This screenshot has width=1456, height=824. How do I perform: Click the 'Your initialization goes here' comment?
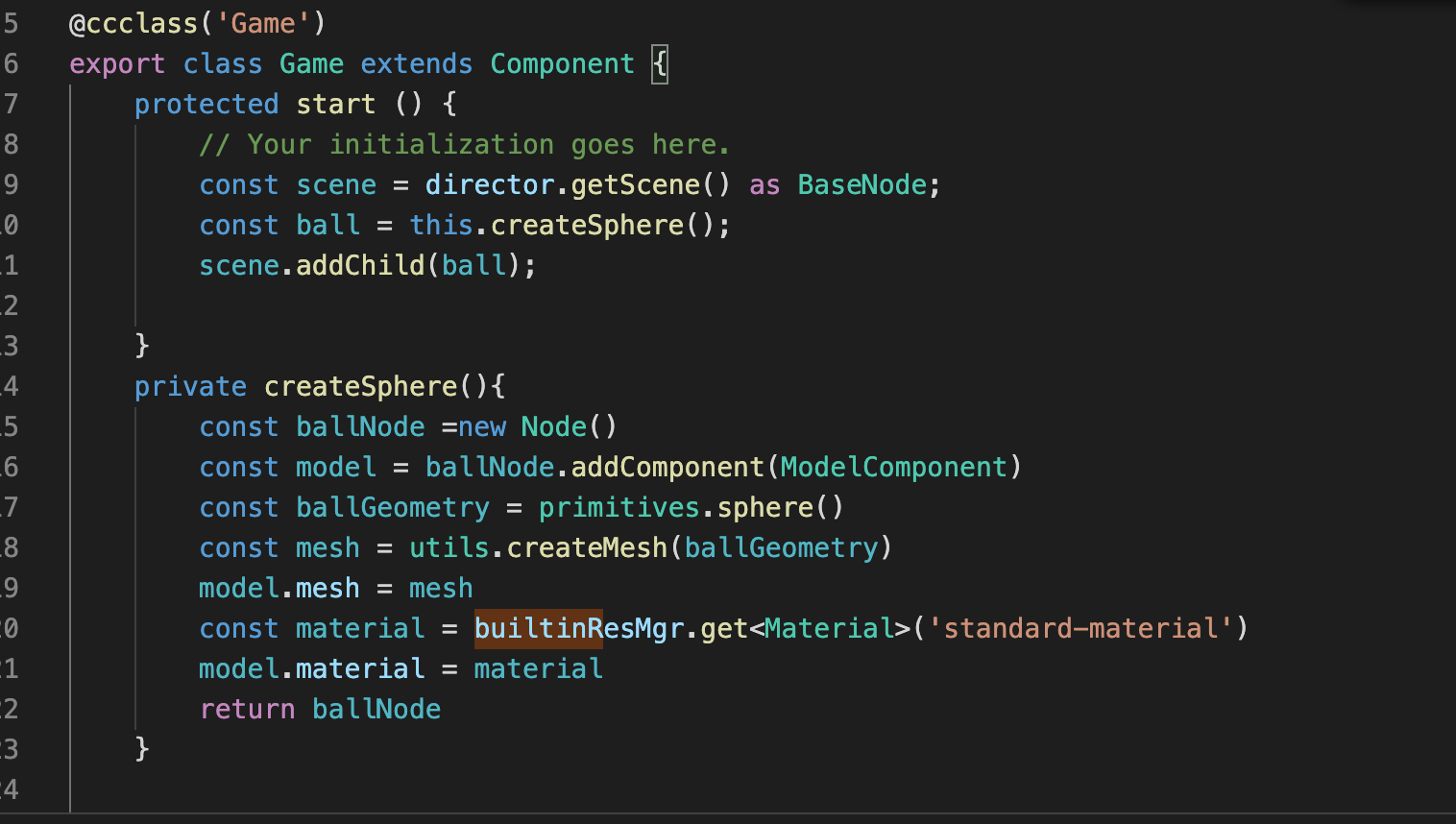(464, 144)
